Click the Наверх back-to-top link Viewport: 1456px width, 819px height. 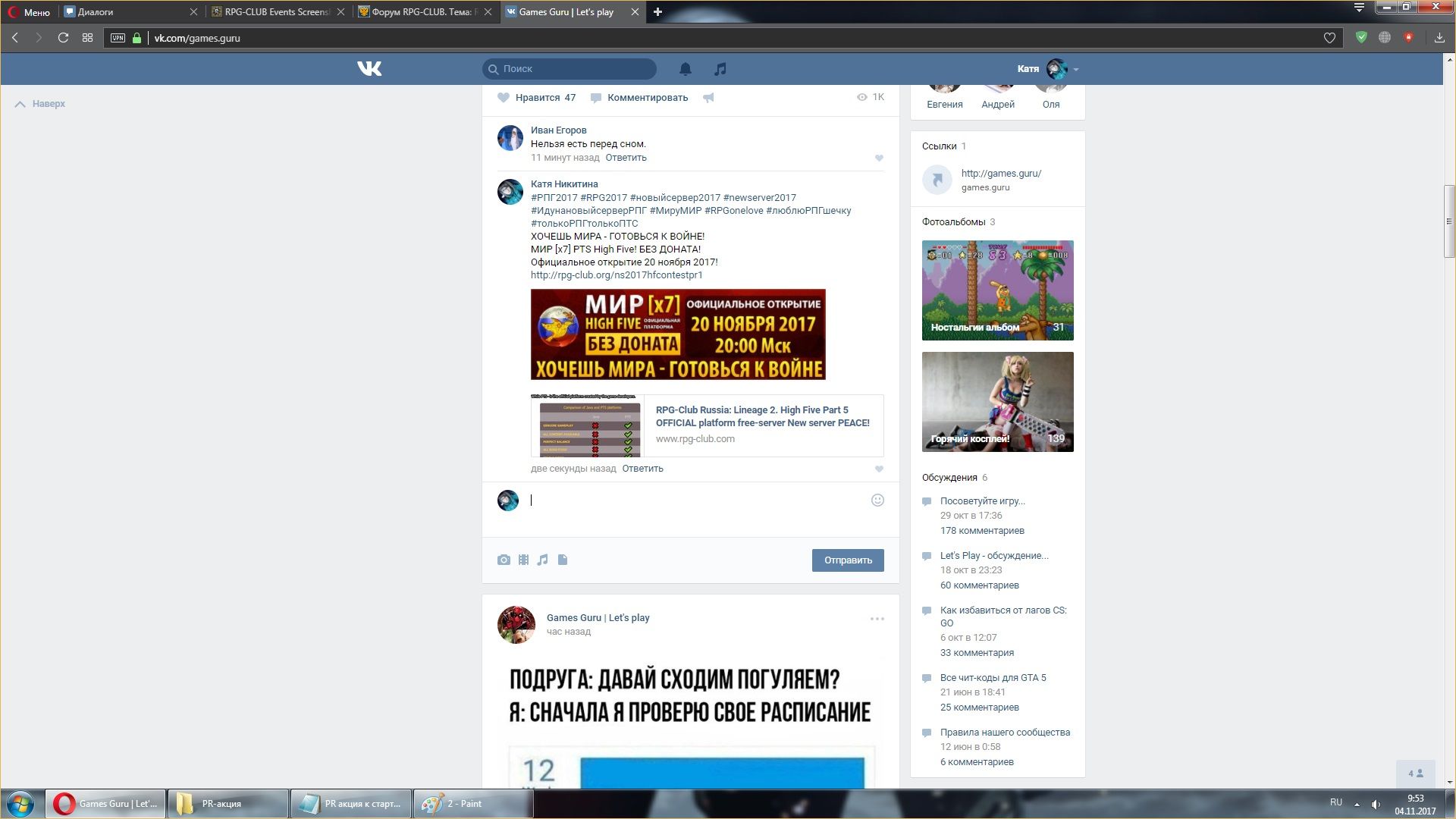[40, 104]
